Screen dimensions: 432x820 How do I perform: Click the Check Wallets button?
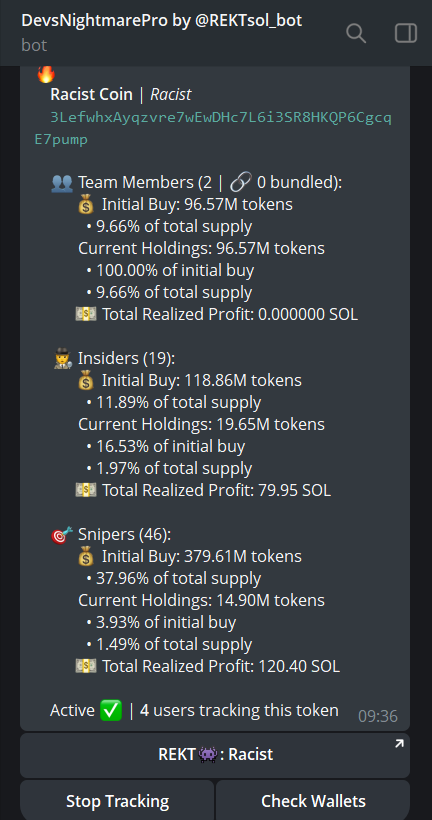coord(313,801)
